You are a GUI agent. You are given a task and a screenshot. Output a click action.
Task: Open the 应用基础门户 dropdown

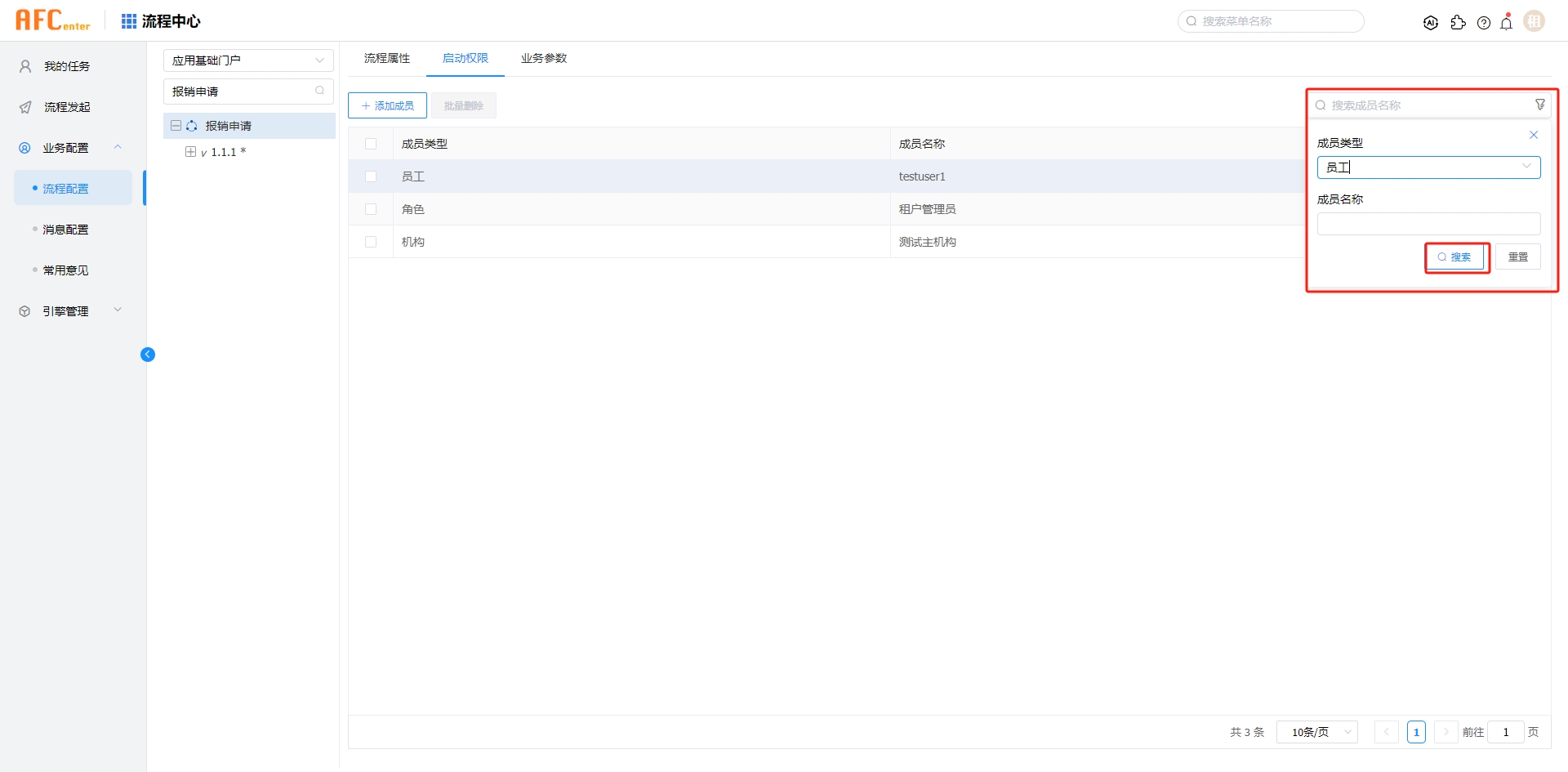(248, 60)
